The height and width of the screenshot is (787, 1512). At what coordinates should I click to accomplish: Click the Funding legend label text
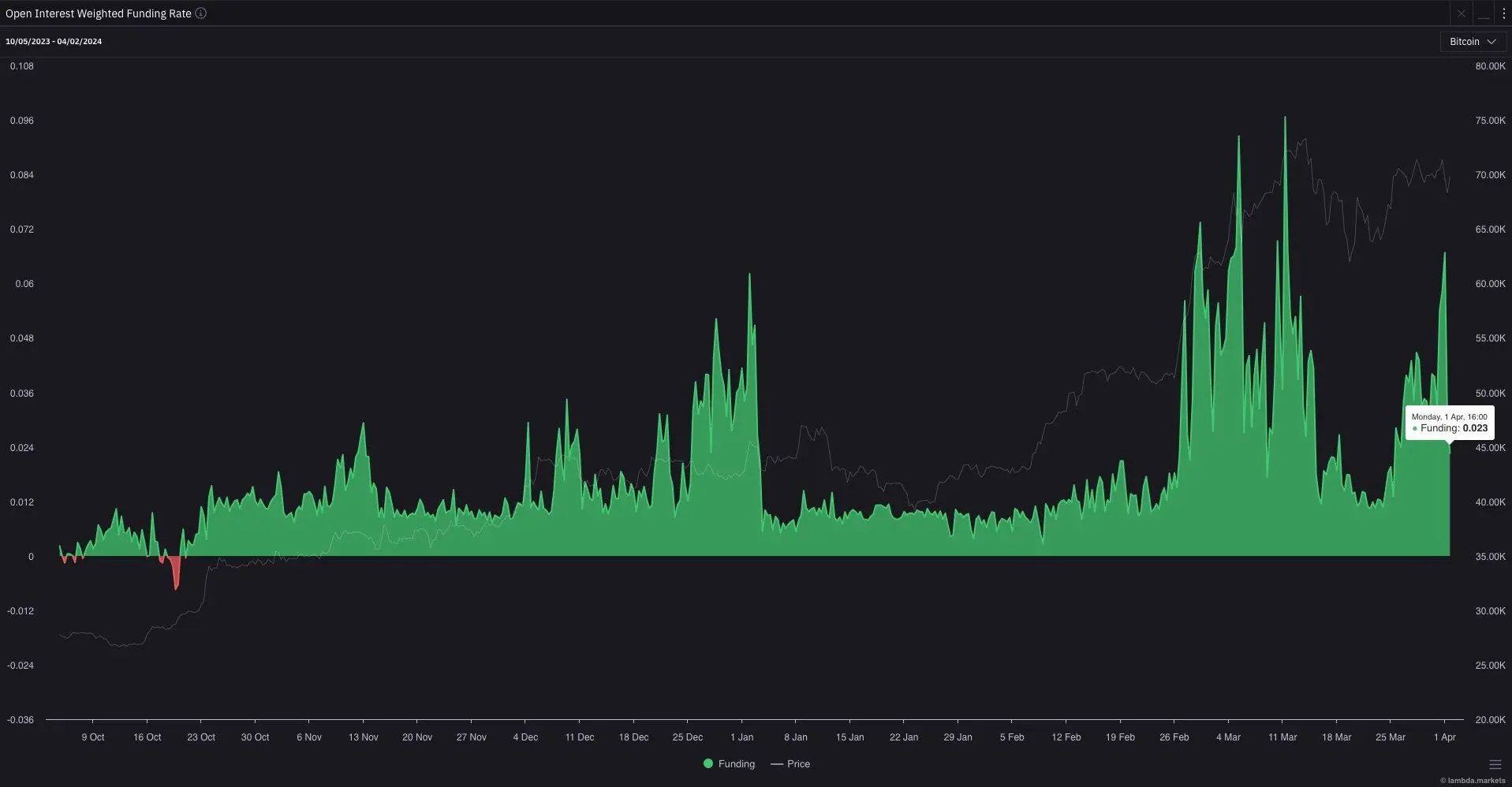tap(737, 764)
